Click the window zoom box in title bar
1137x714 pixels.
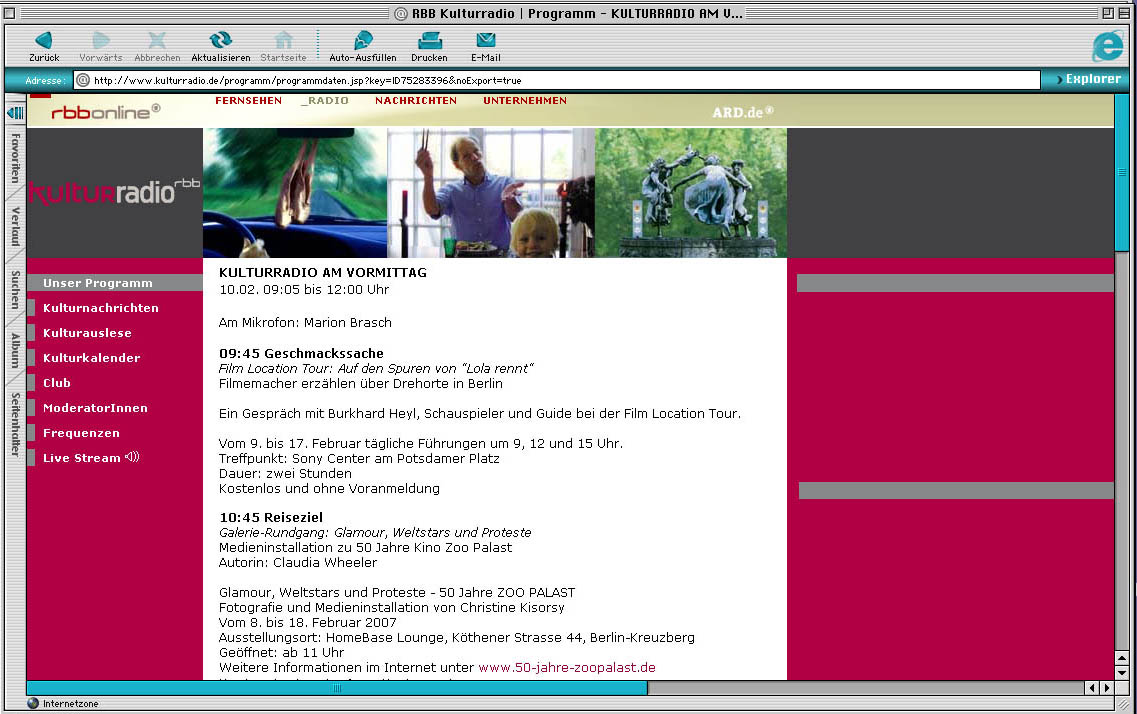pos(1108,13)
